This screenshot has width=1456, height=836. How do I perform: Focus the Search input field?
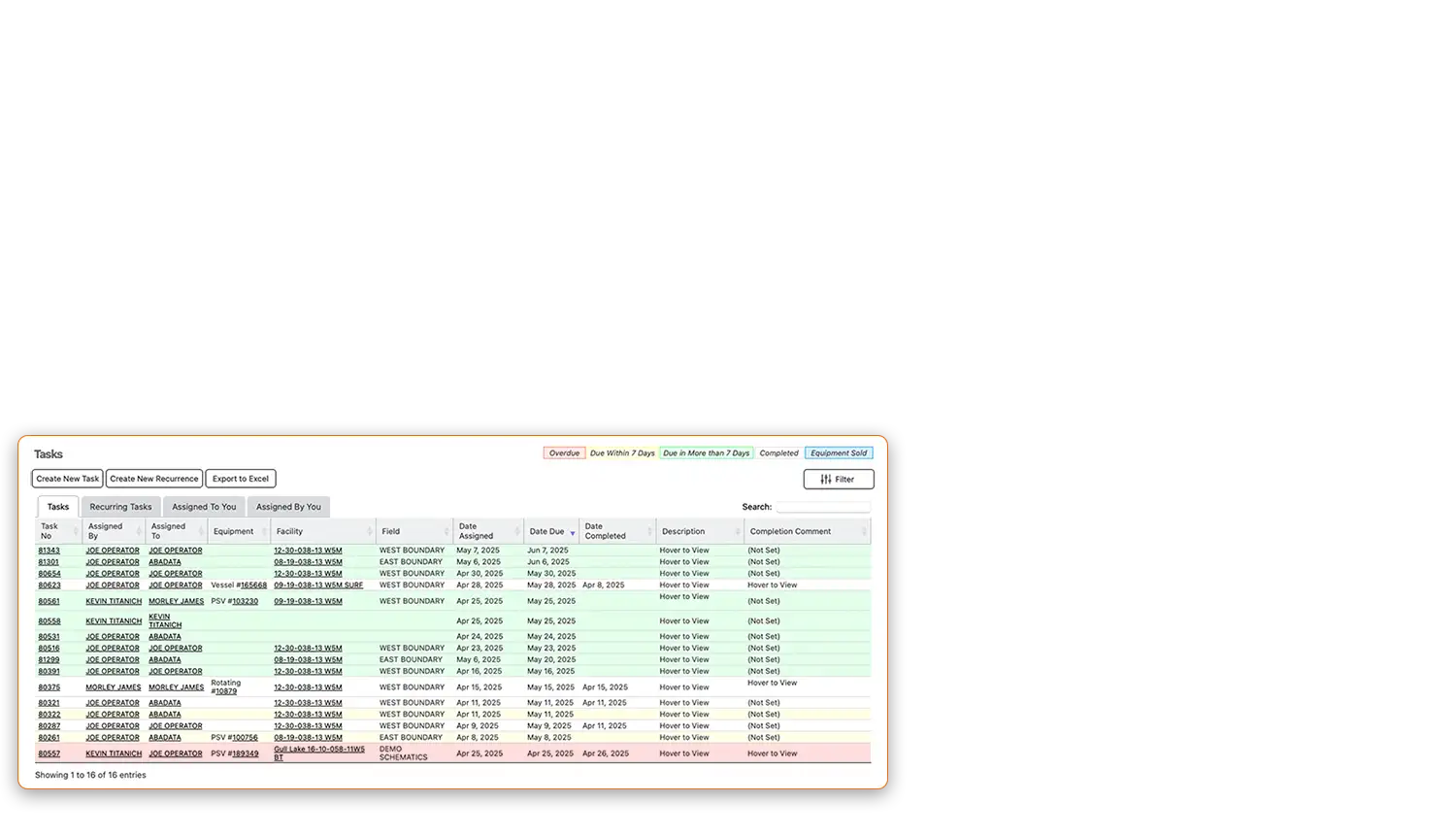pos(822,507)
